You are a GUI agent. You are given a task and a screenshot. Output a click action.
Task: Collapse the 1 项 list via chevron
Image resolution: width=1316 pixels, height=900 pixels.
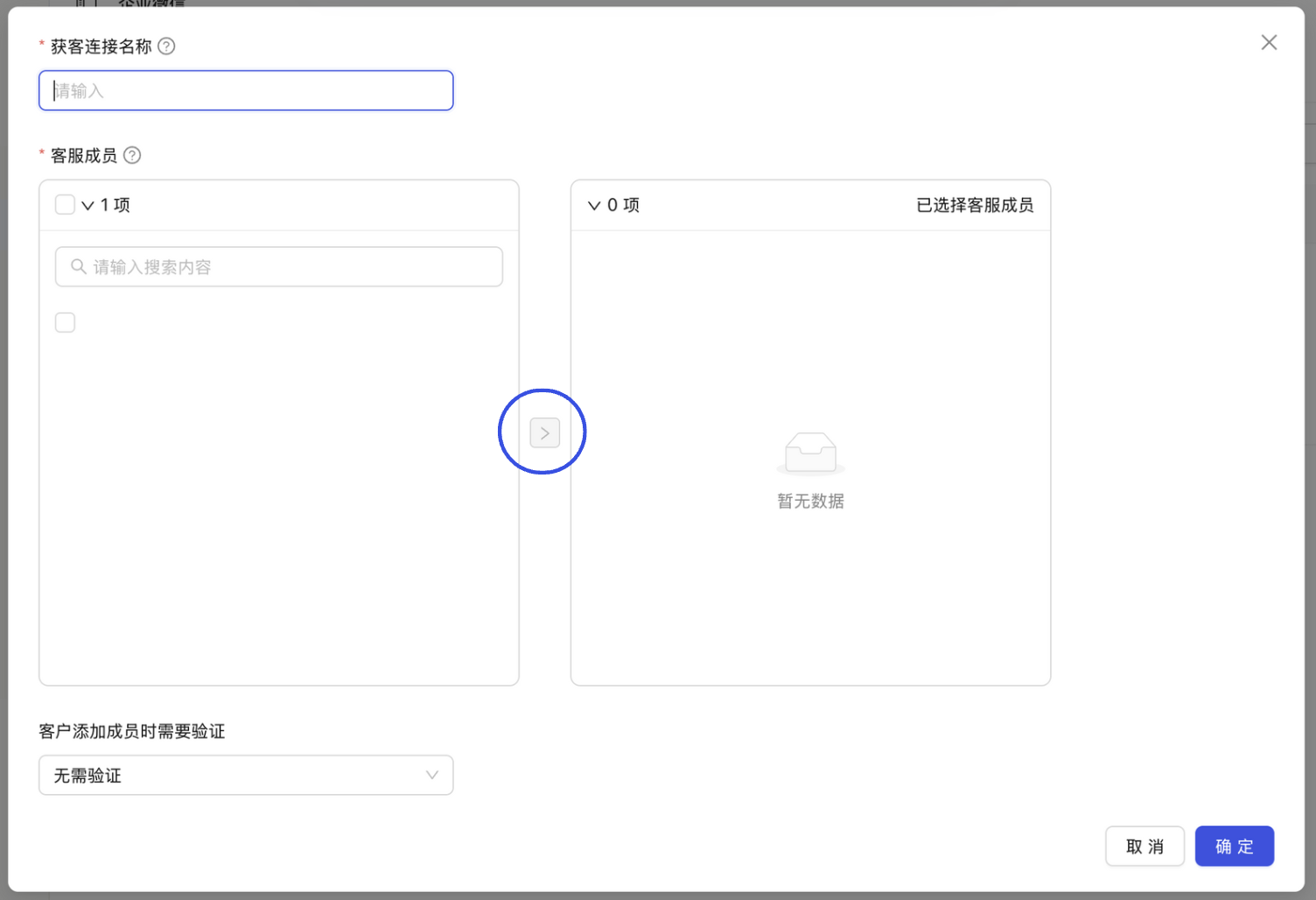point(87,204)
